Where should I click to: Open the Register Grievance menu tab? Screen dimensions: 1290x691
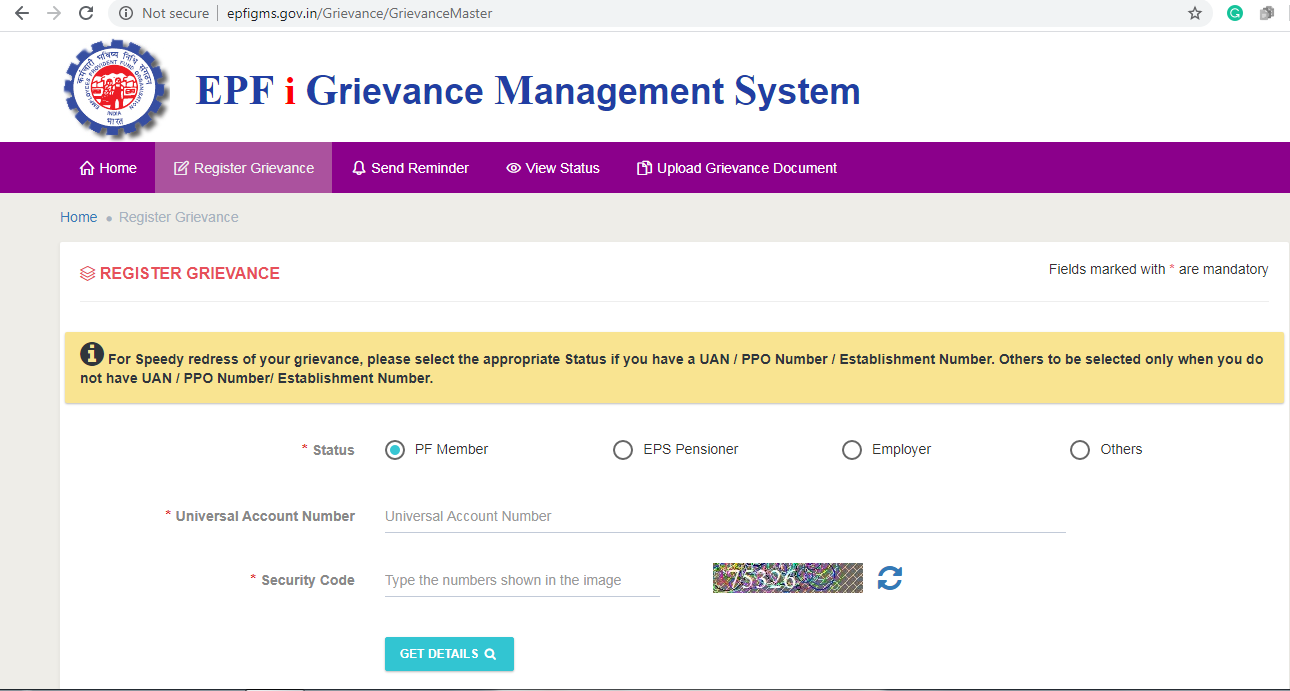click(x=244, y=168)
